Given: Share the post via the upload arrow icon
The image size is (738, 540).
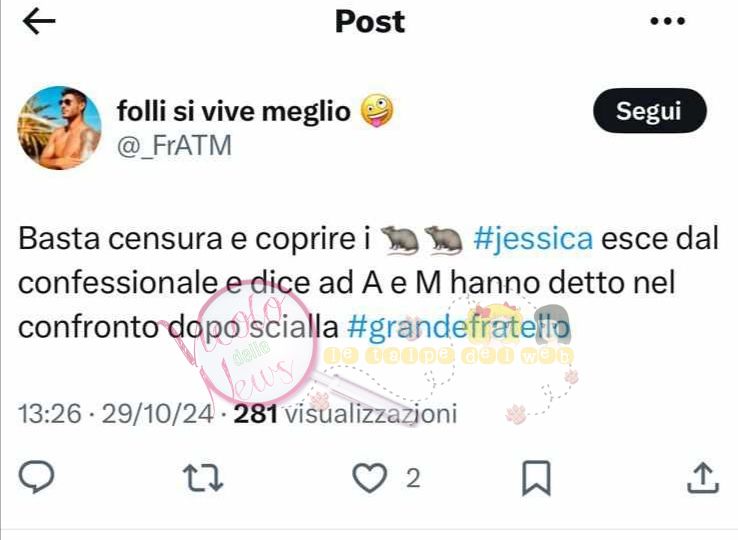Looking at the screenshot, I should 703,478.
